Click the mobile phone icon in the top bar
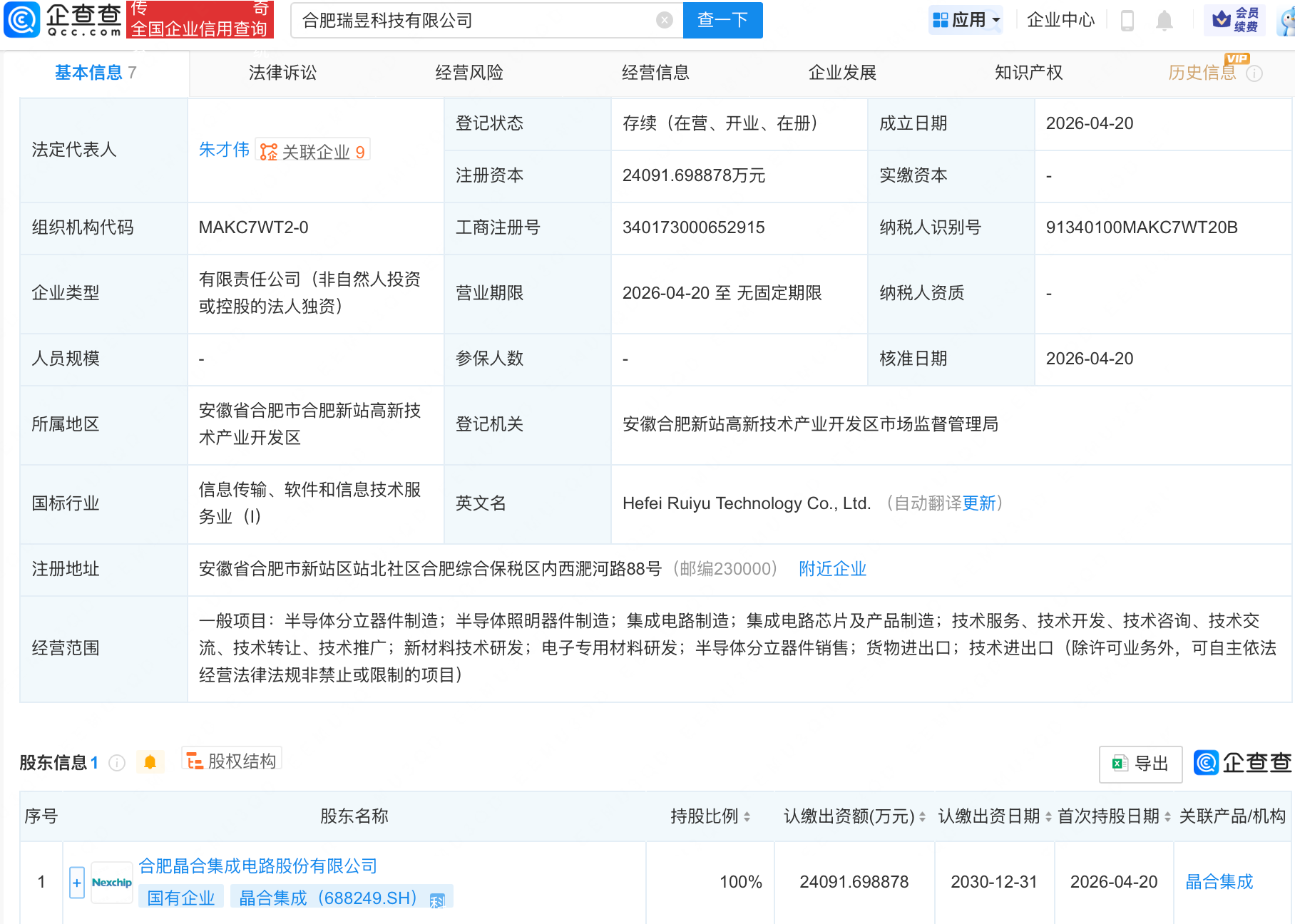The image size is (1295, 924). [x=1127, y=21]
